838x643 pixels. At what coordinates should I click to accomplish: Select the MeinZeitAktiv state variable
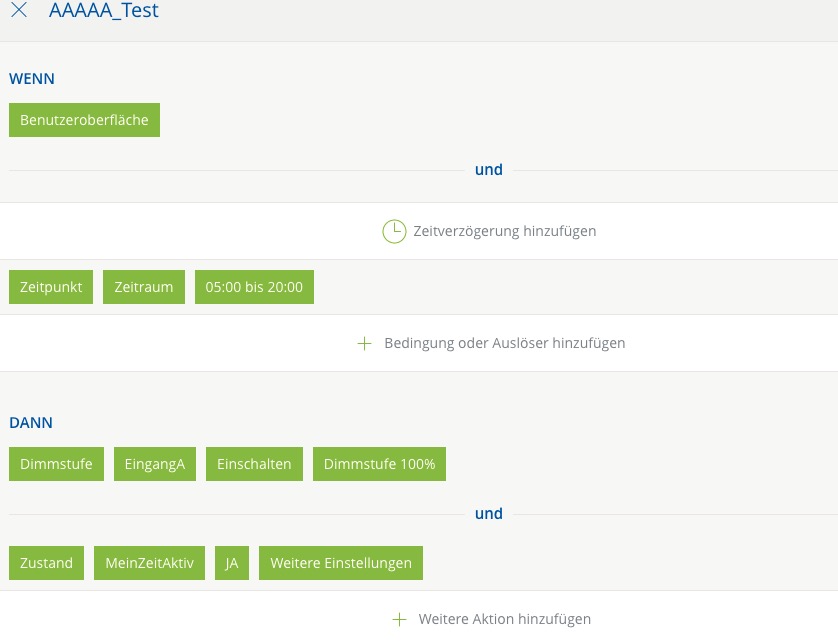click(149, 563)
